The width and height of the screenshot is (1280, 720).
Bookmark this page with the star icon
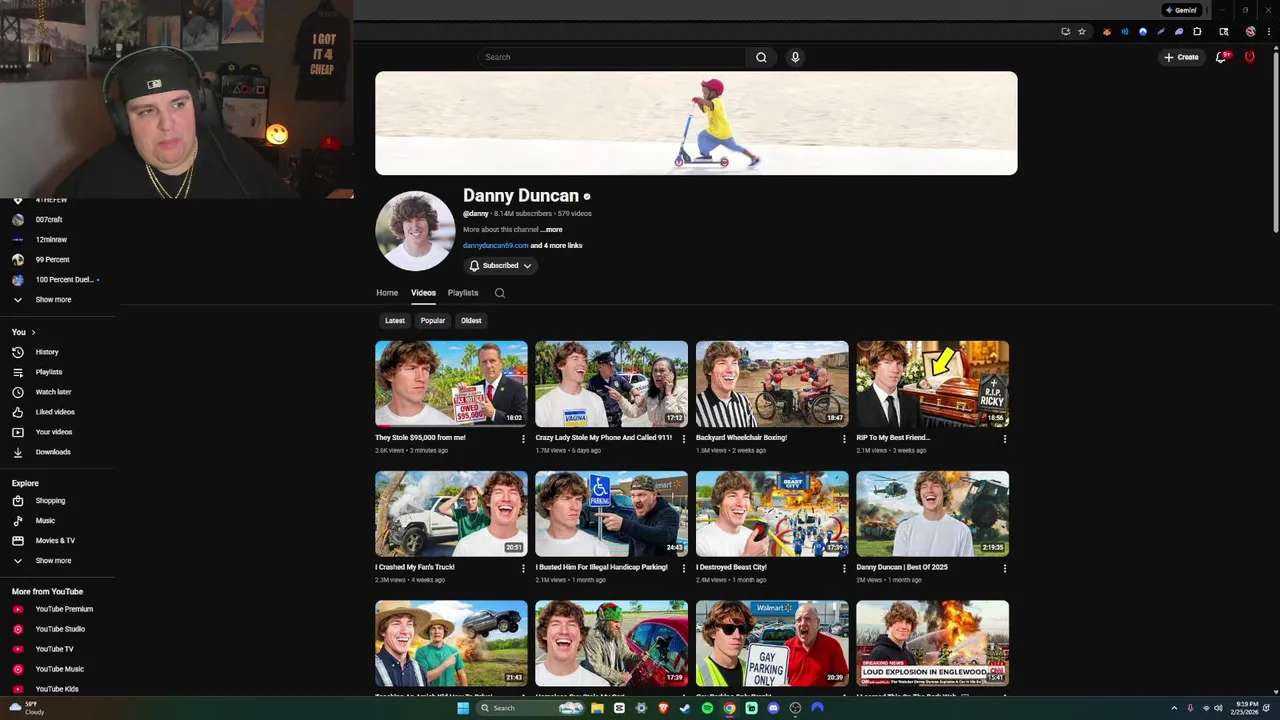pos(1081,31)
